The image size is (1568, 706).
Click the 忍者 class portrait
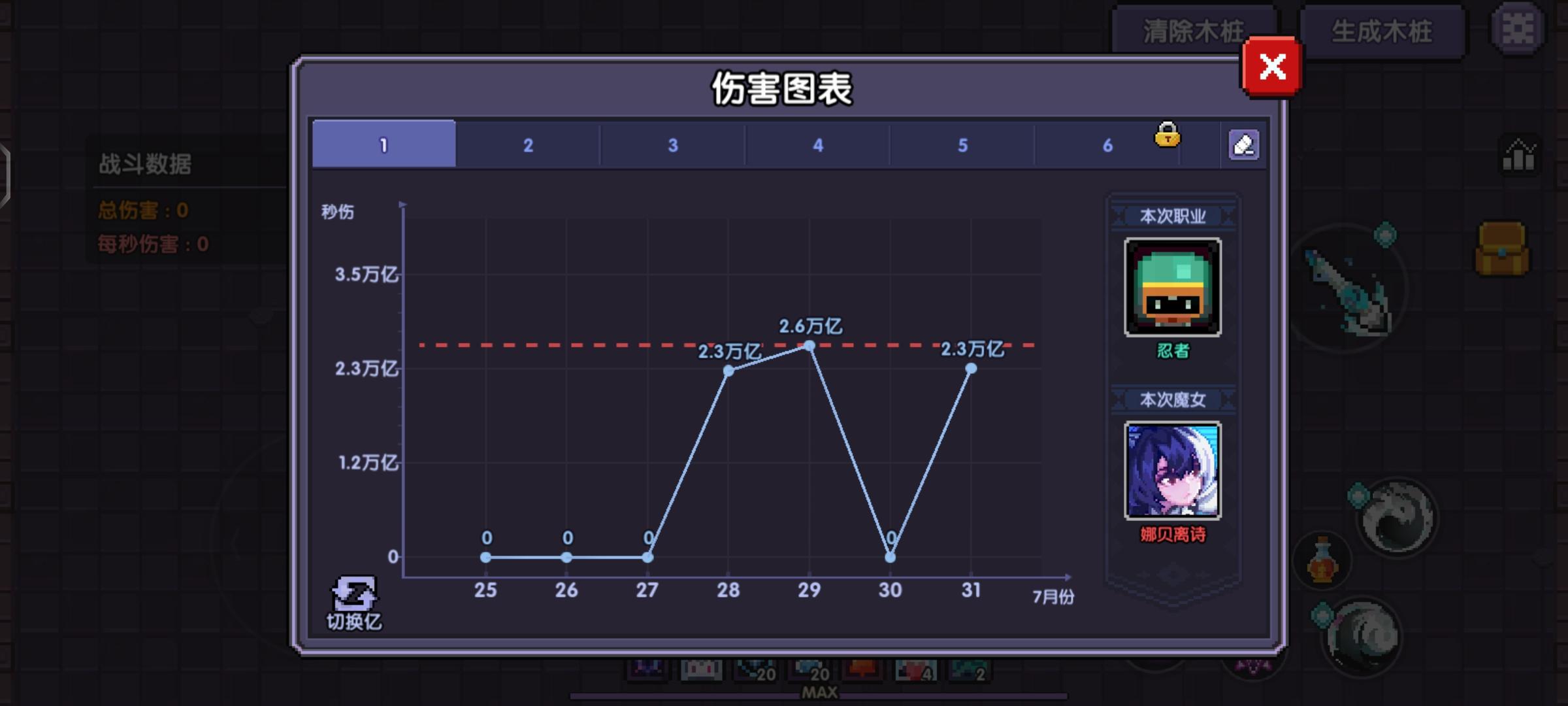click(1172, 288)
